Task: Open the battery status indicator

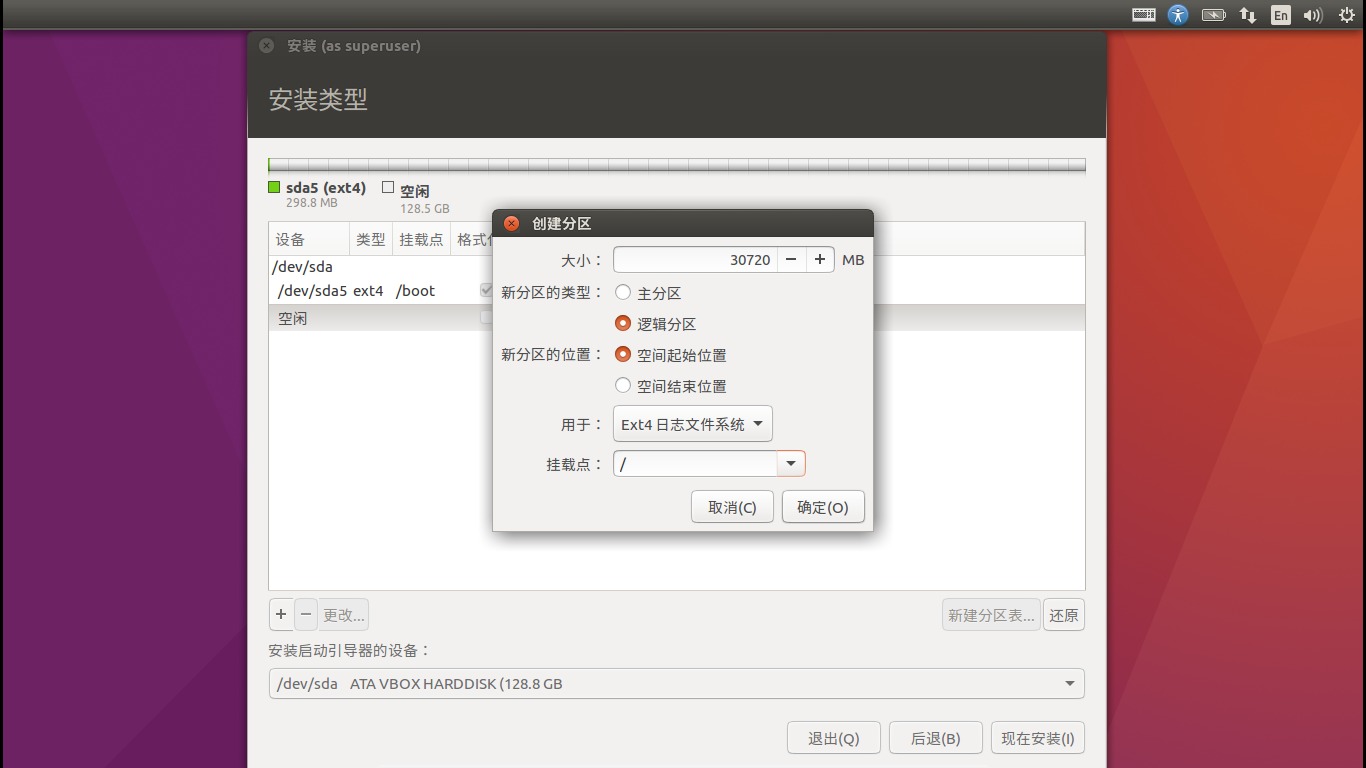Action: [x=1213, y=15]
